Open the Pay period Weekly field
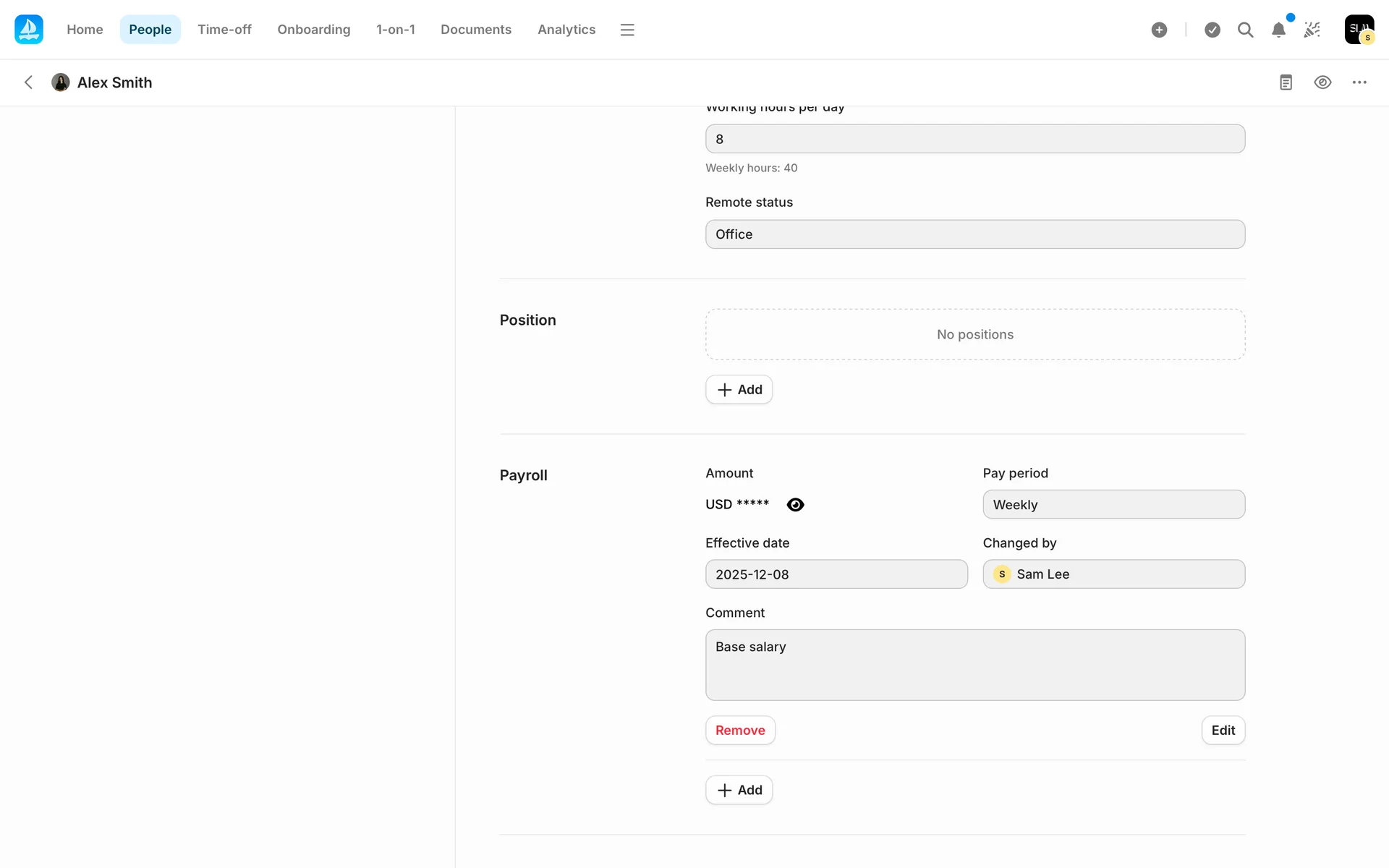The image size is (1389, 868). coord(1113,505)
